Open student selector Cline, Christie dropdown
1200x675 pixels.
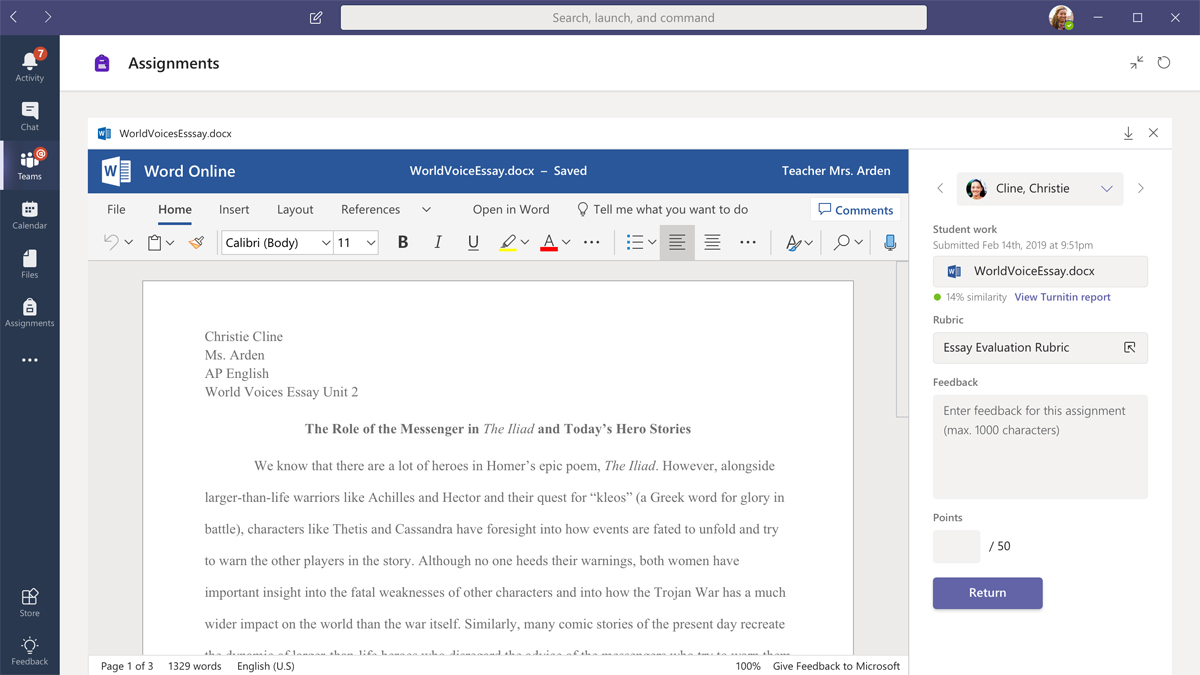coord(1039,188)
